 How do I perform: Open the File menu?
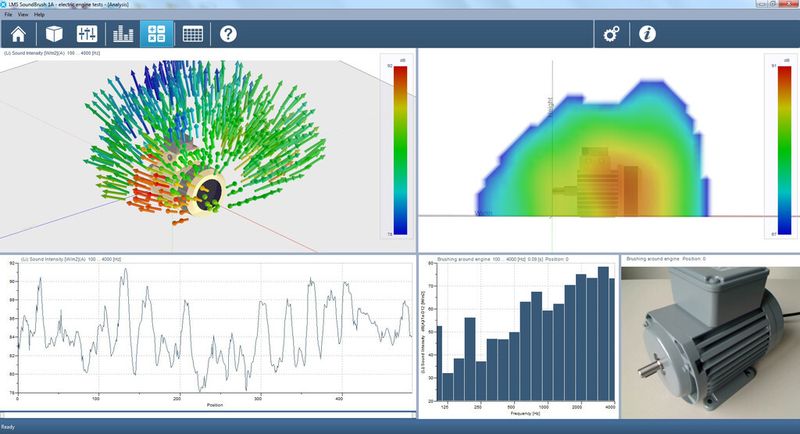[8, 15]
